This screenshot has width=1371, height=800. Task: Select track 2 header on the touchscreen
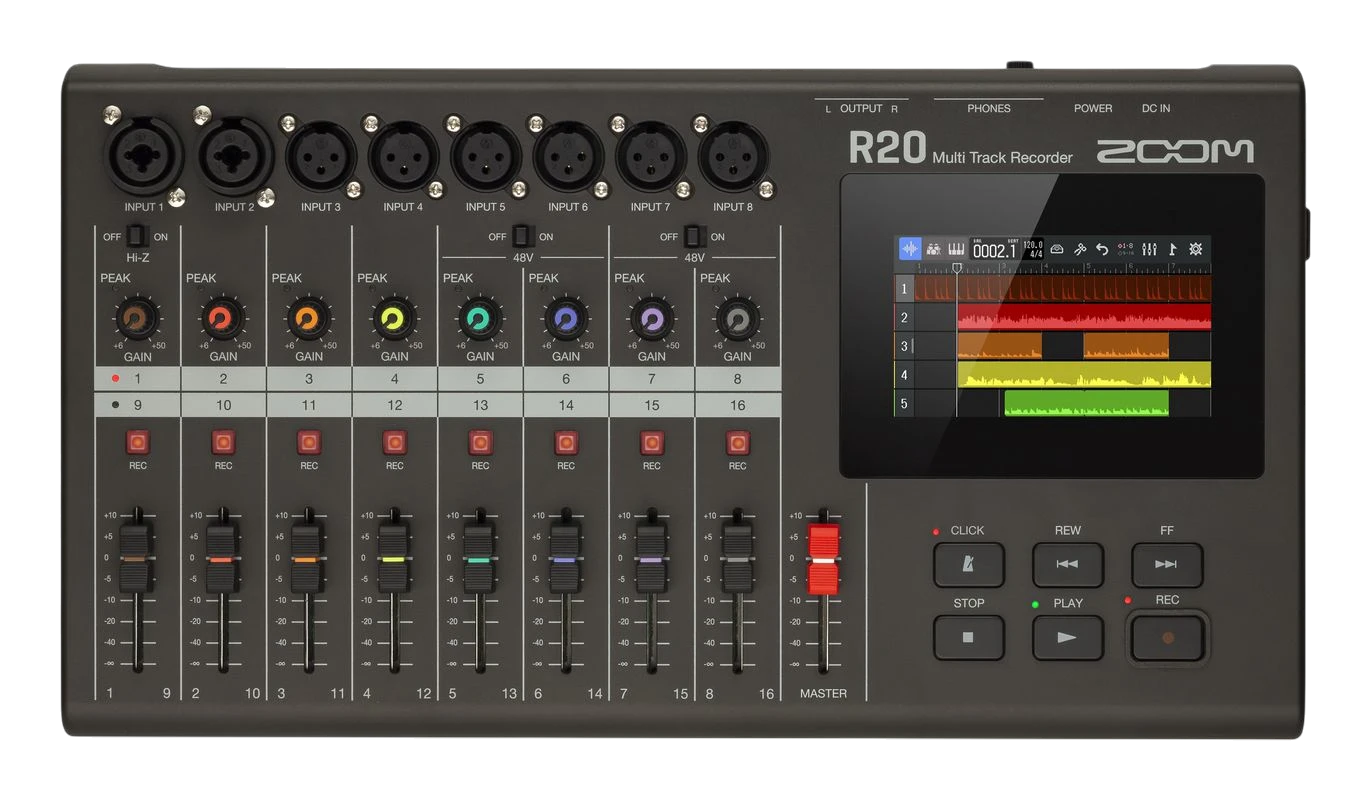(904, 317)
